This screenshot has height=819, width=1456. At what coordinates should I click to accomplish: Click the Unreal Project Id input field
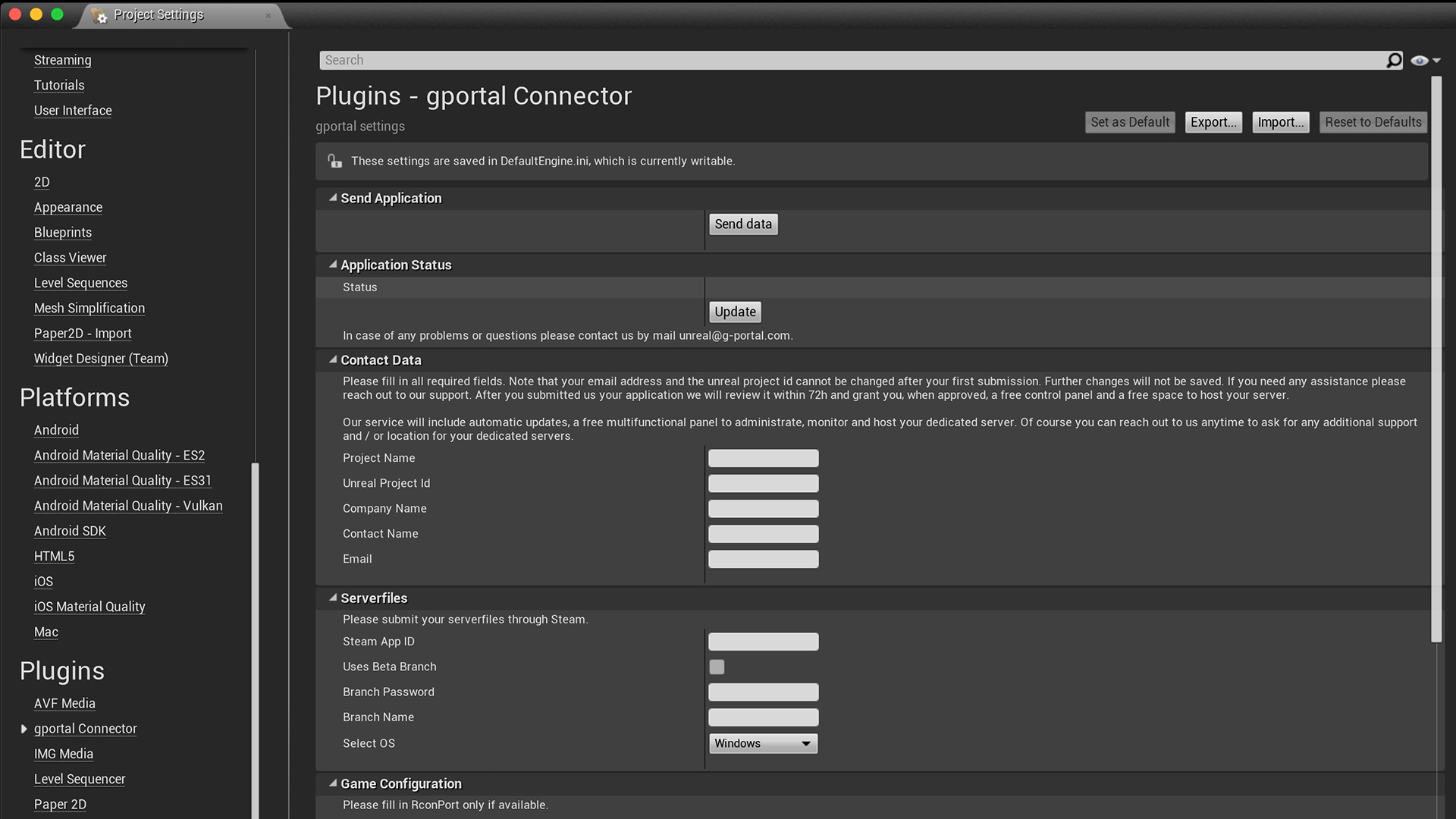point(763,483)
